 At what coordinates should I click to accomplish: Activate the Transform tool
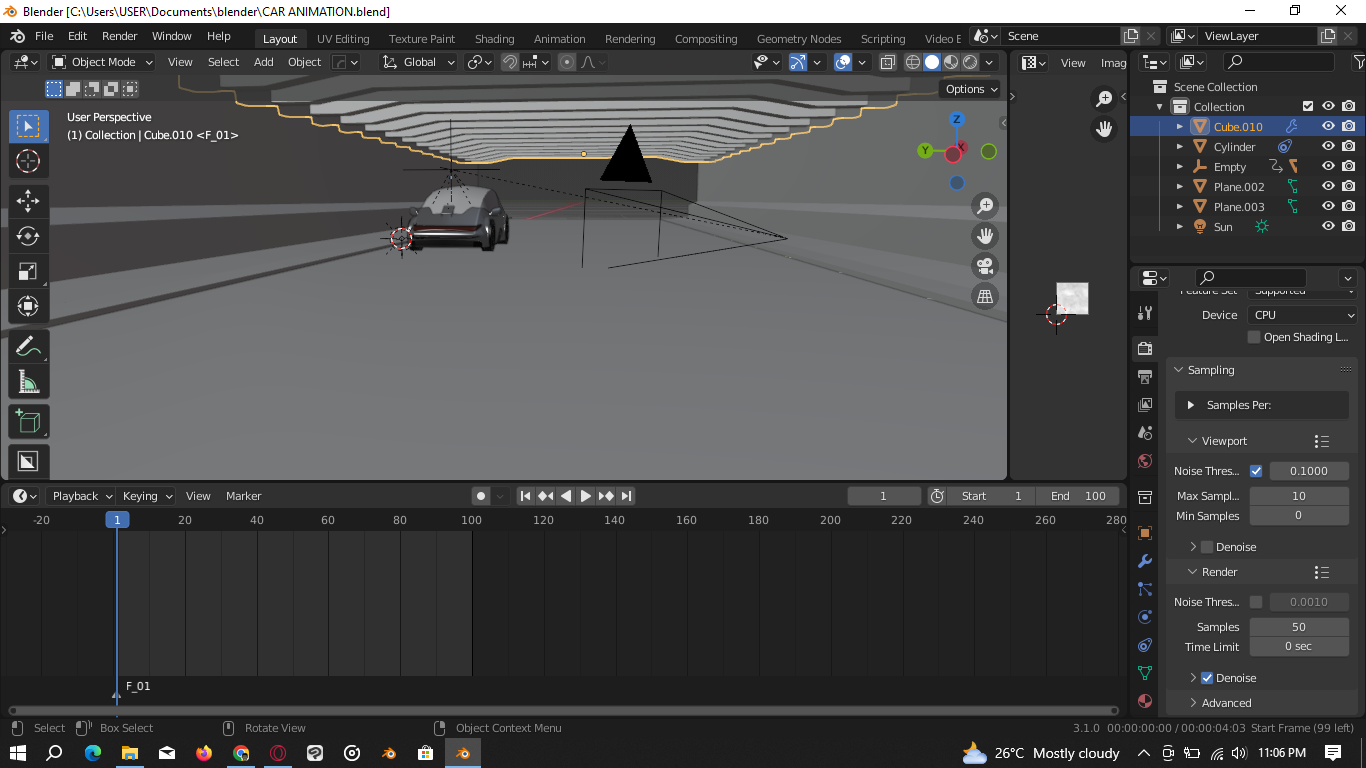click(x=28, y=306)
